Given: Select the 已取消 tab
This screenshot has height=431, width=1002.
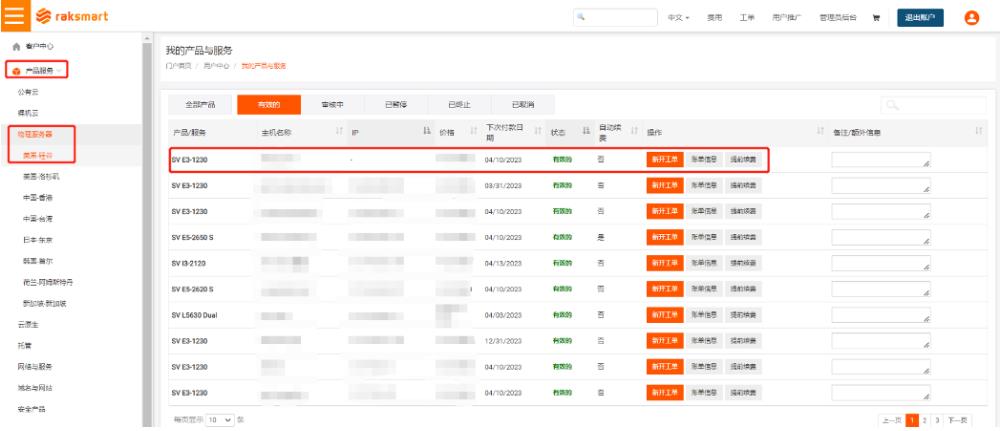Looking at the screenshot, I should 522,104.
